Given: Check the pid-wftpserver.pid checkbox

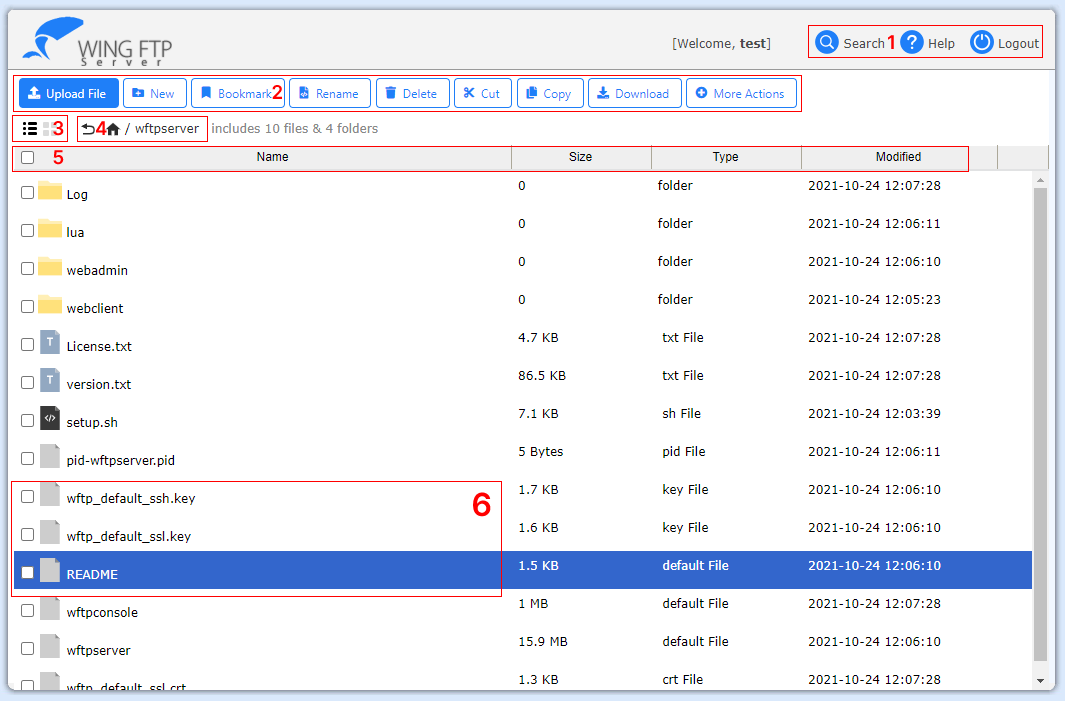Looking at the screenshot, I should pos(27,459).
